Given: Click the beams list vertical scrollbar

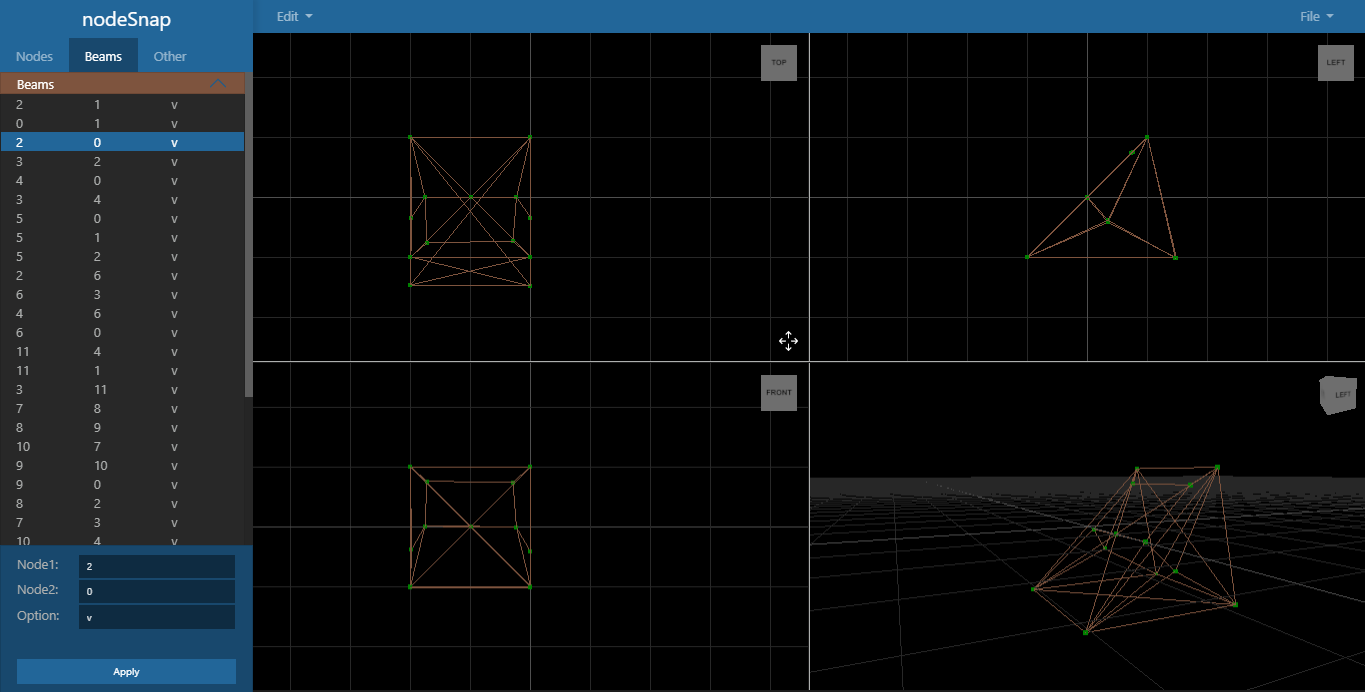Looking at the screenshot, I should [249, 240].
